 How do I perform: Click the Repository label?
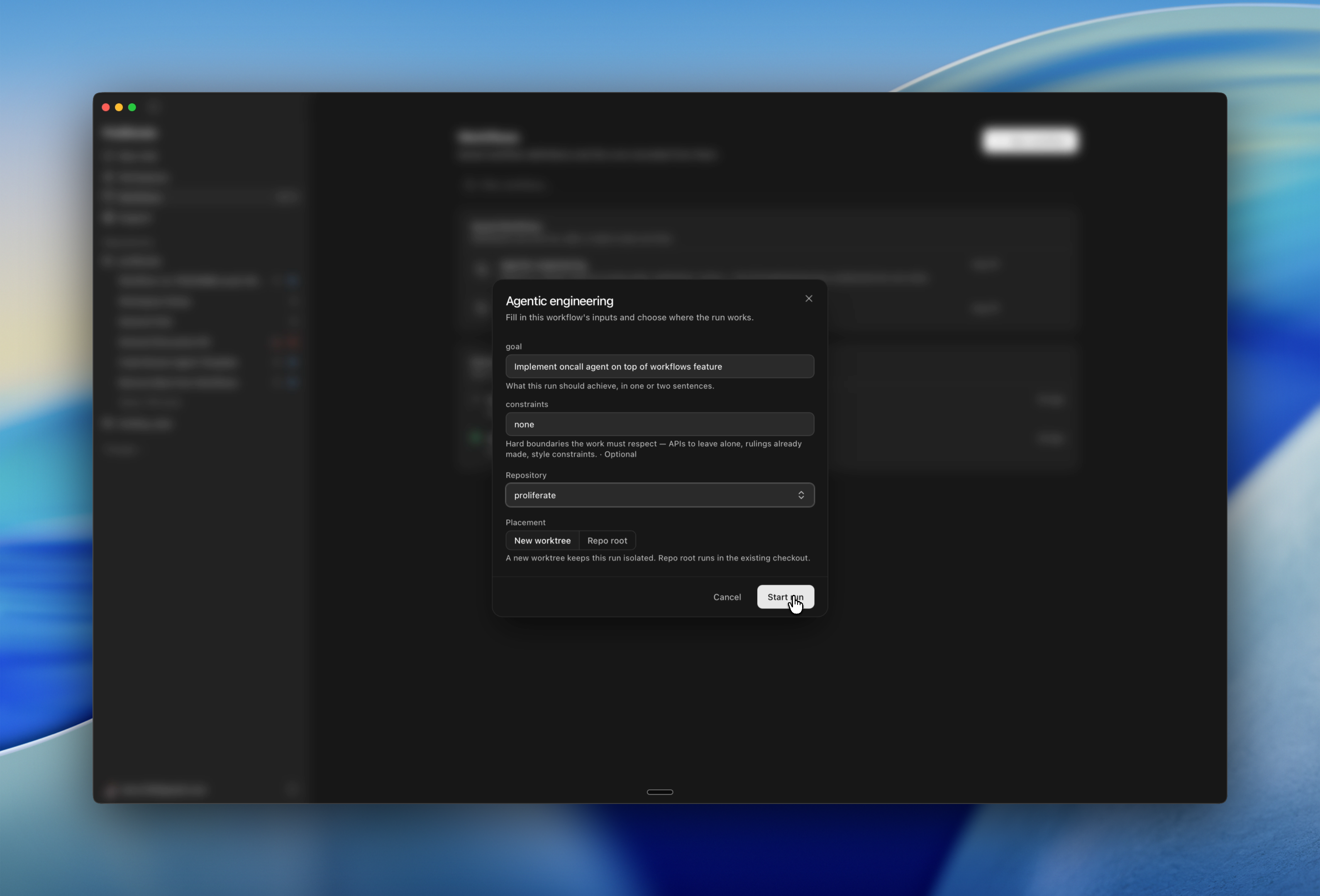(x=526, y=475)
